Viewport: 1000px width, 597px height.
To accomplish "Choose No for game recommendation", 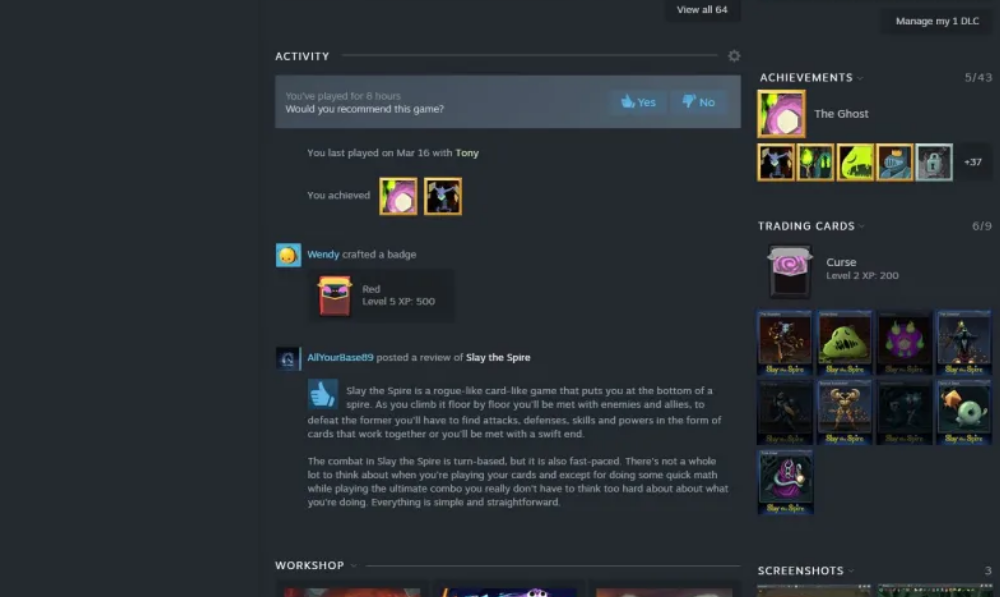I will click(698, 102).
